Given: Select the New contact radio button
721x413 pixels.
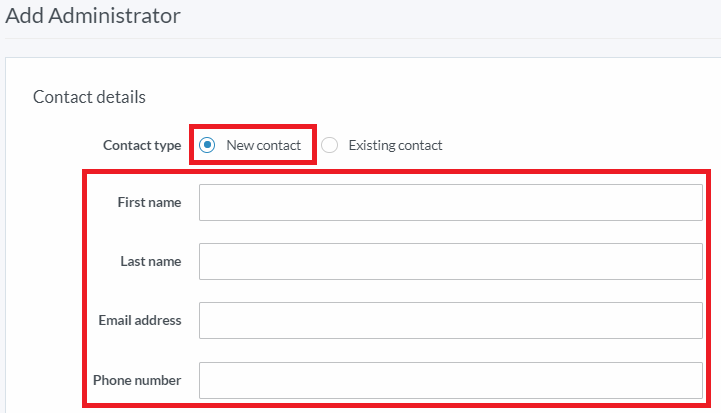Looking at the screenshot, I should point(207,145).
